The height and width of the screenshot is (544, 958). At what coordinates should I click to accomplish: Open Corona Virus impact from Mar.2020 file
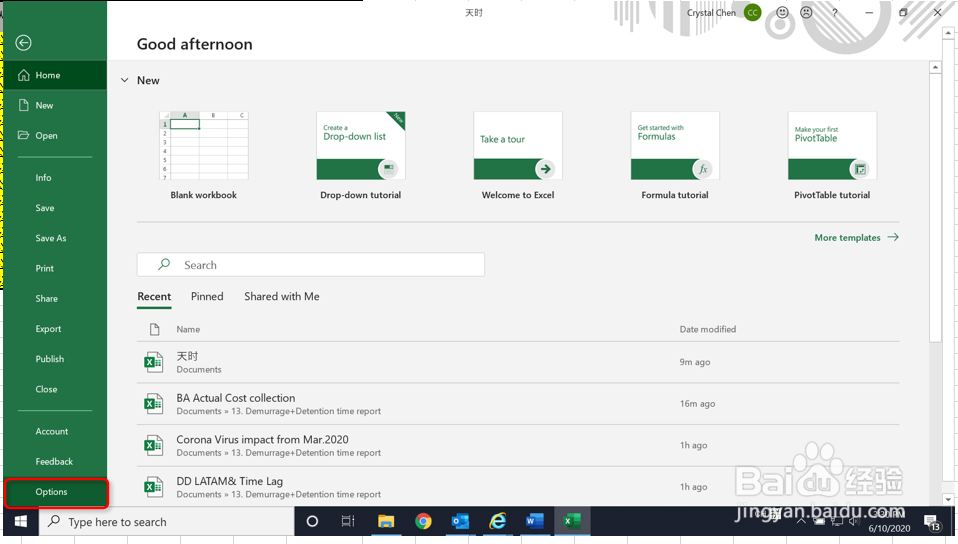[518, 446]
